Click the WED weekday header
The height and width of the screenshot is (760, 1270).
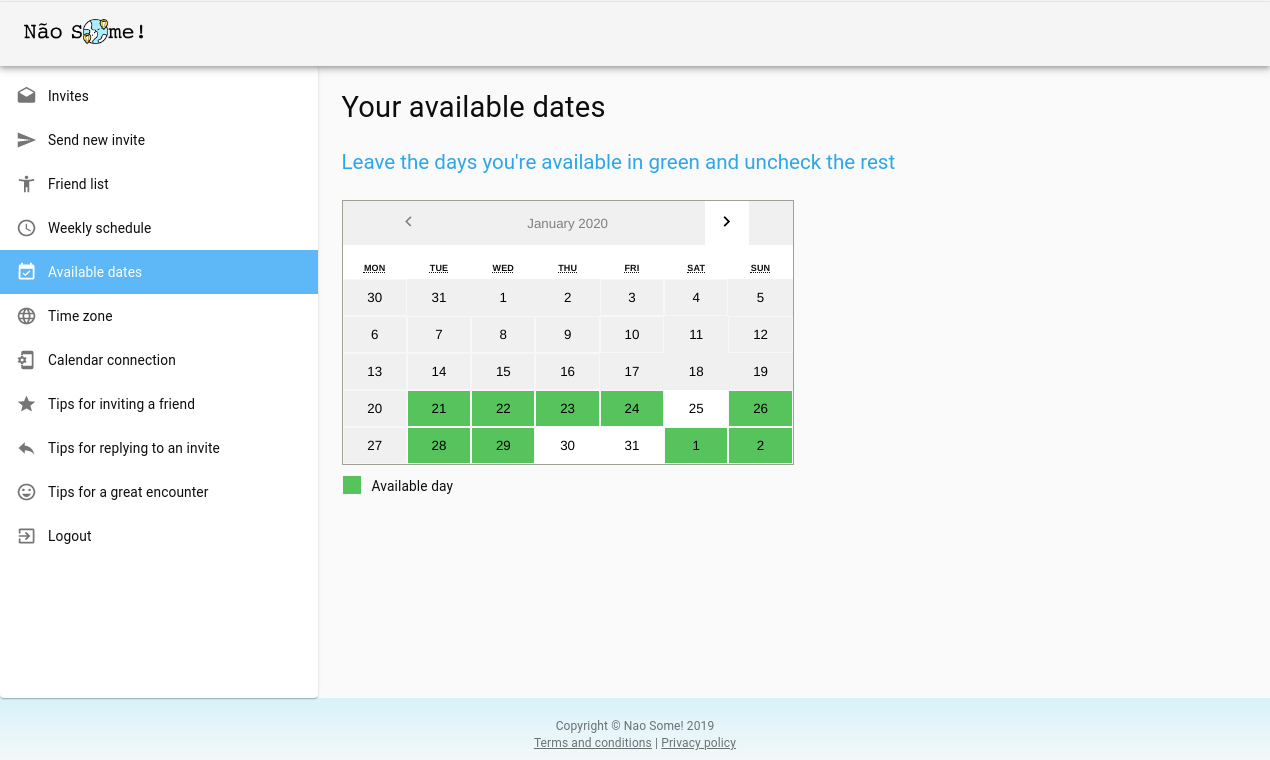pos(503,268)
